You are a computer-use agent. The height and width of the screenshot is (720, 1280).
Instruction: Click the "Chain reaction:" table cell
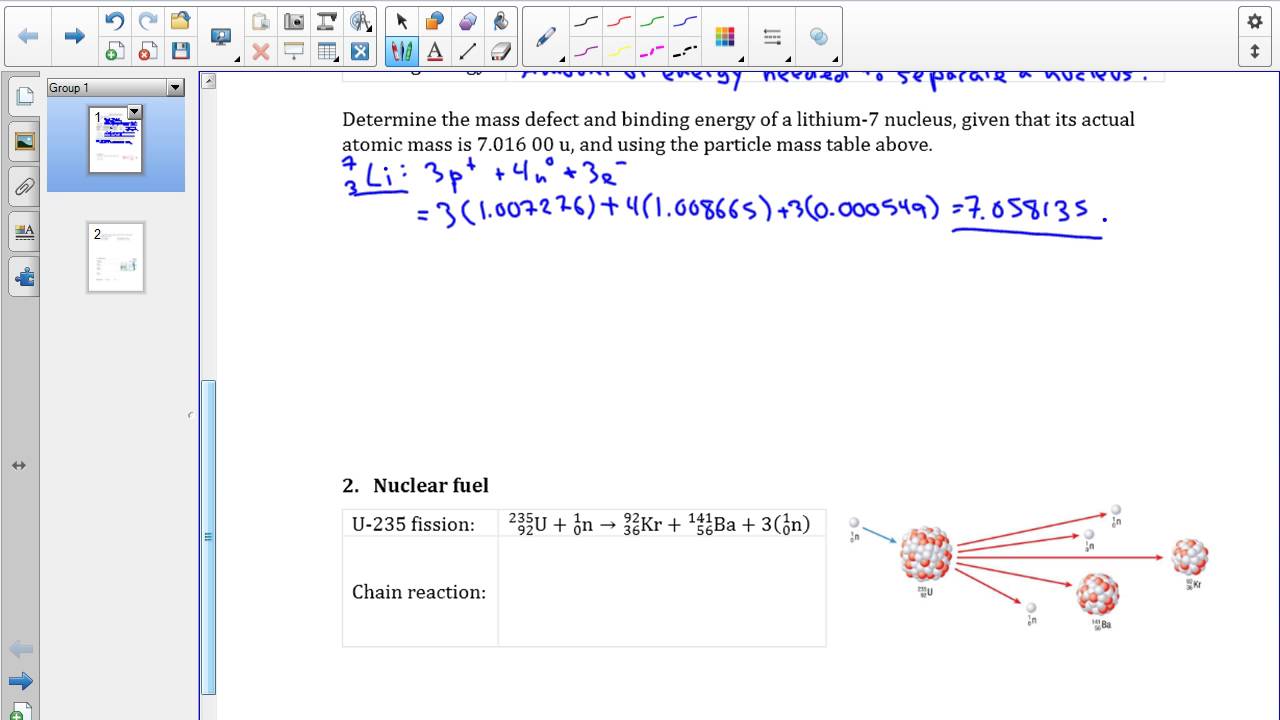pos(420,592)
